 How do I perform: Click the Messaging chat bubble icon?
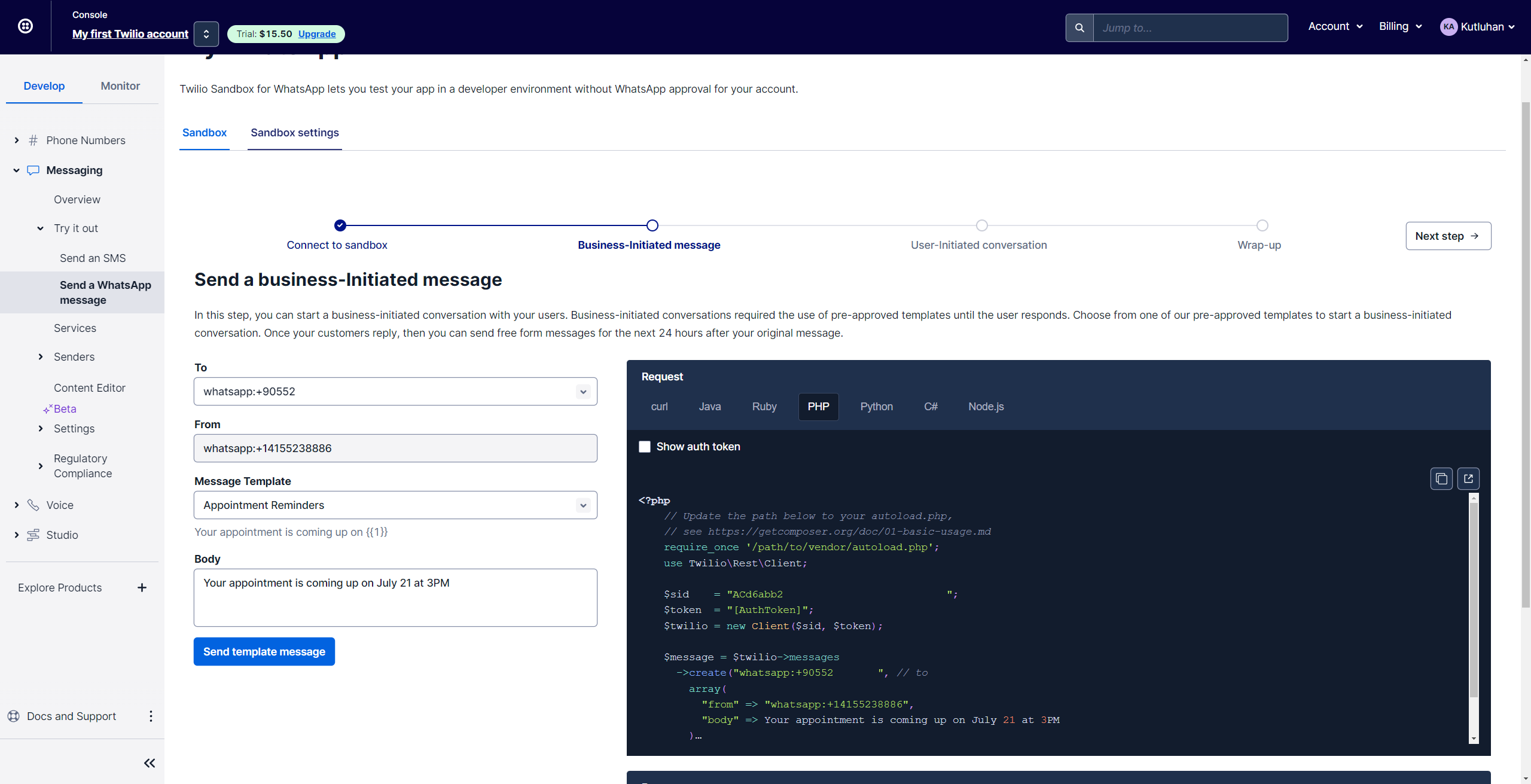(33, 170)
